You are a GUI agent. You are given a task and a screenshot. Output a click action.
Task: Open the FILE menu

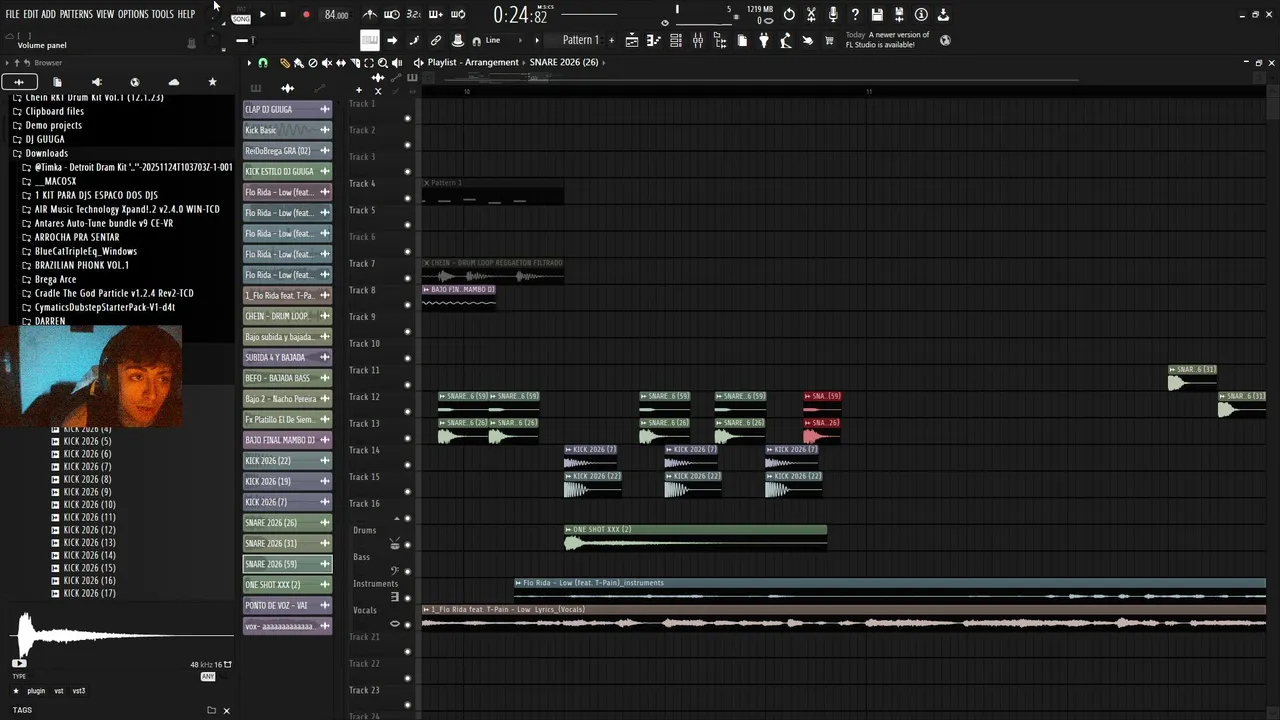12,14
